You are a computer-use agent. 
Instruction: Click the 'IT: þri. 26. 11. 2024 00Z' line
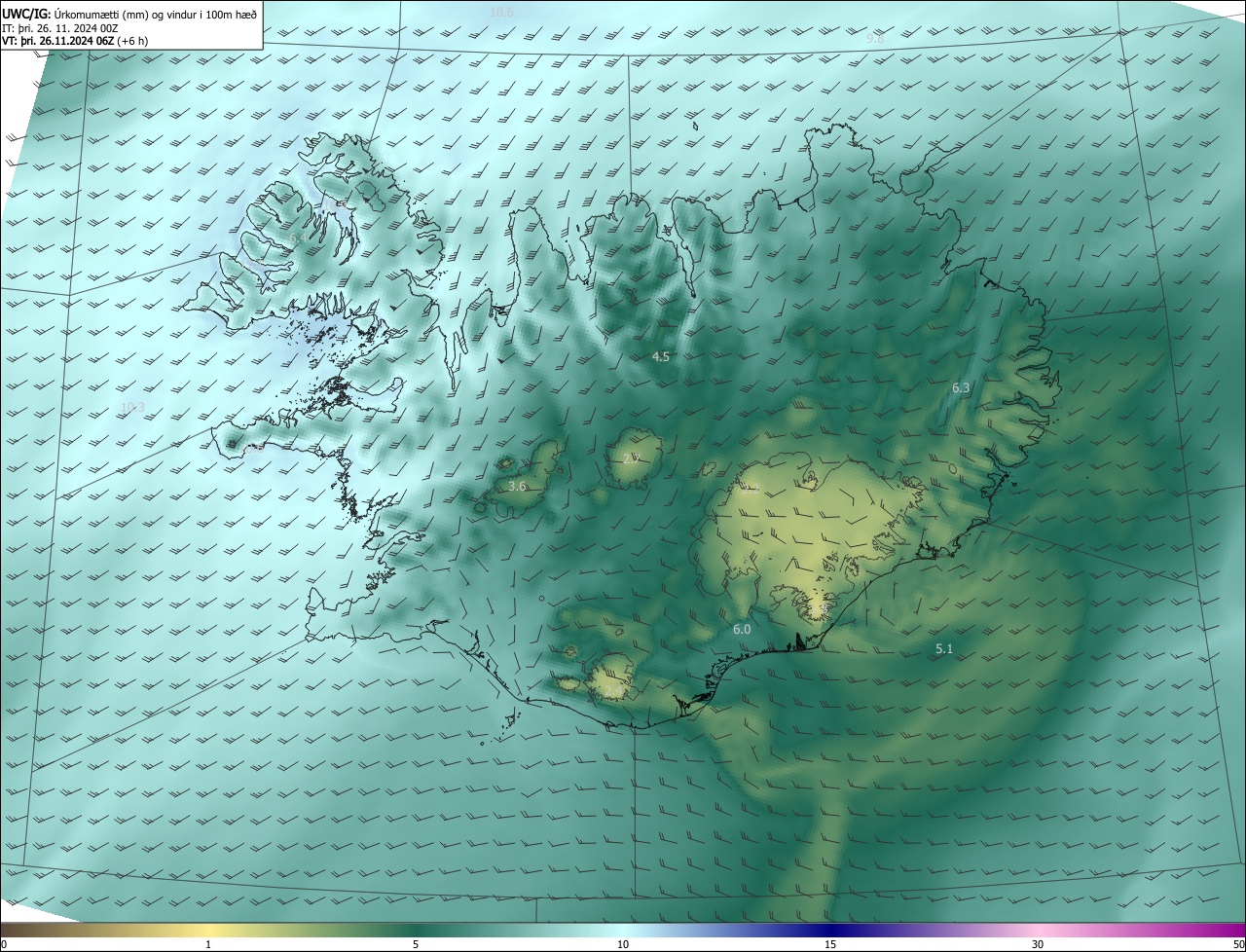click(60, 28)
